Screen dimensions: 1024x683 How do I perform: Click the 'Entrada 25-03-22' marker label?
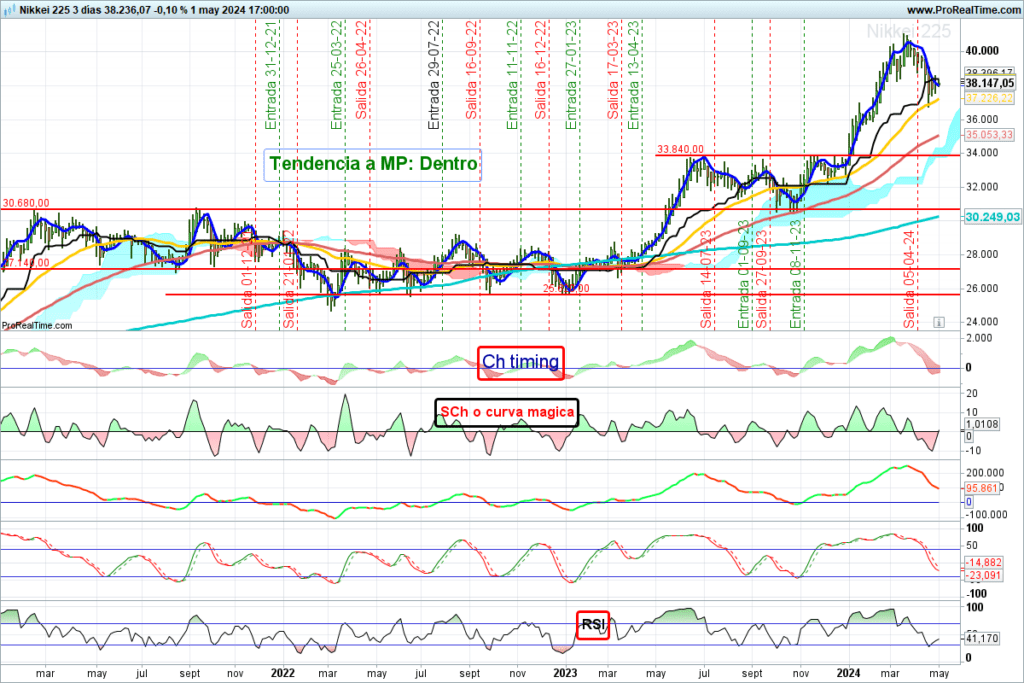point(336,75)
